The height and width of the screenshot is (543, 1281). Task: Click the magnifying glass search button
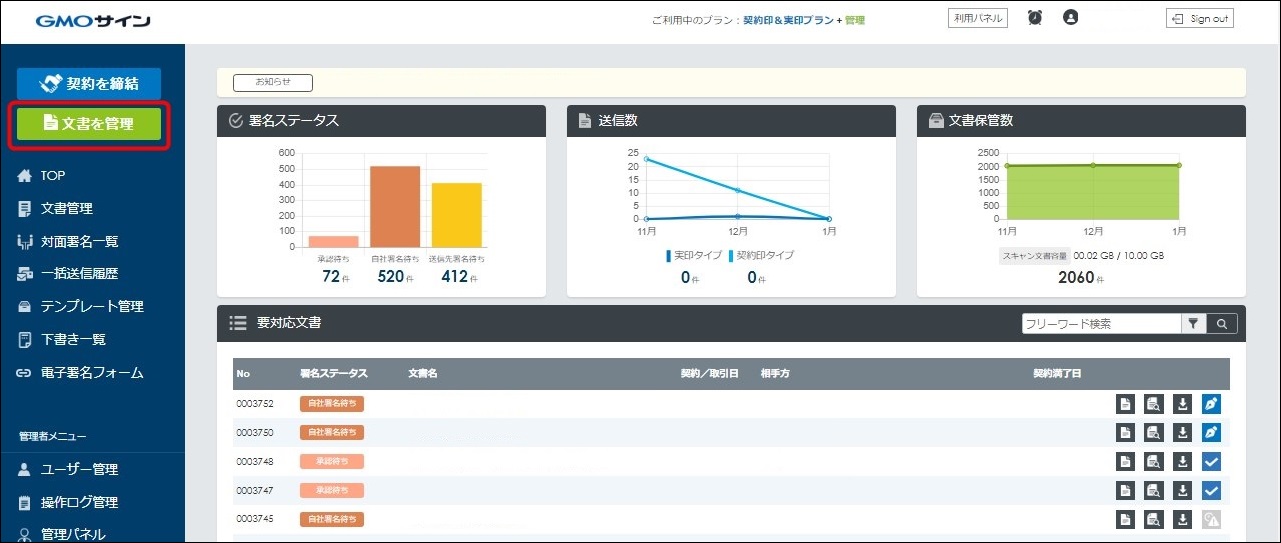[x=1222, y=324]
